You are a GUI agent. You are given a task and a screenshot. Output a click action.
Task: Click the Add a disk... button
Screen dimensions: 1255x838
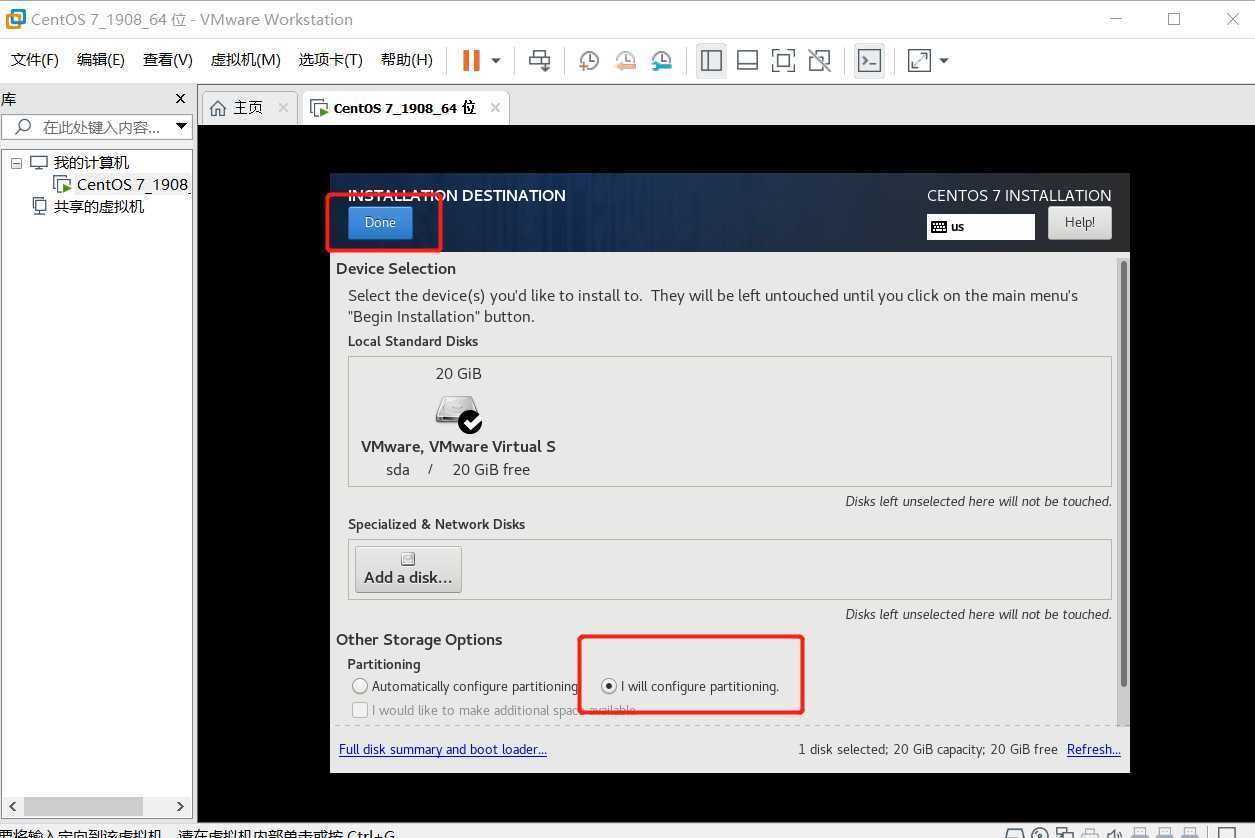tap(408, 569)
